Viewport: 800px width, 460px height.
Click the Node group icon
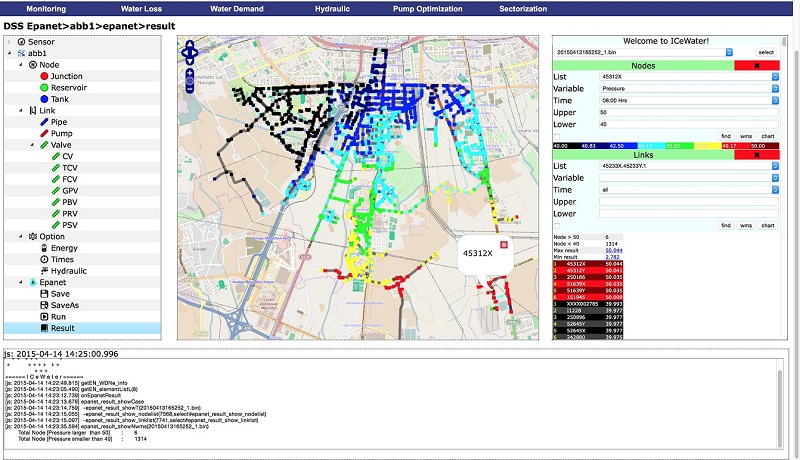pos(33,65)
